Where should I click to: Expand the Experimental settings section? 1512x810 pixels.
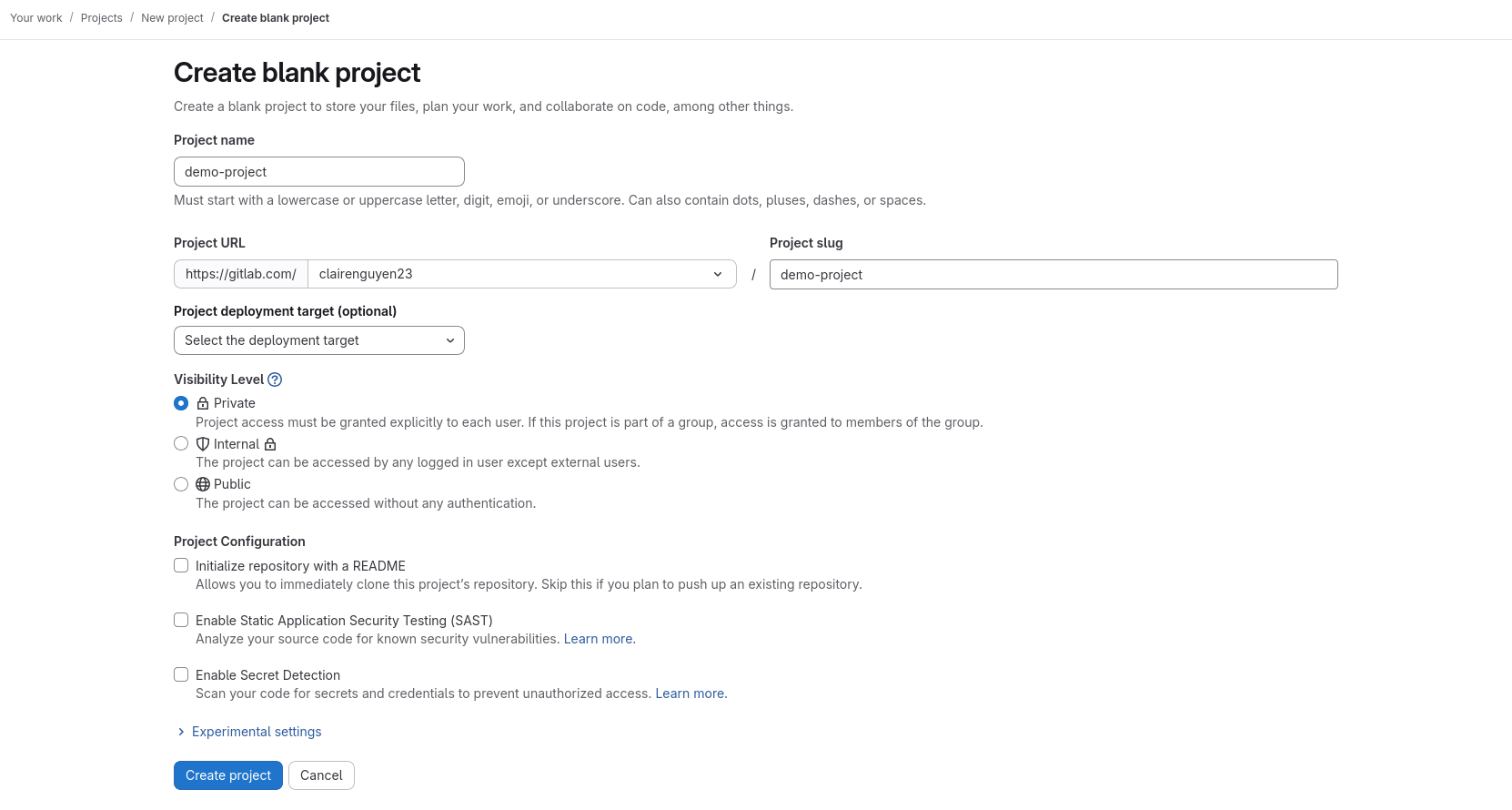[256, 731]
